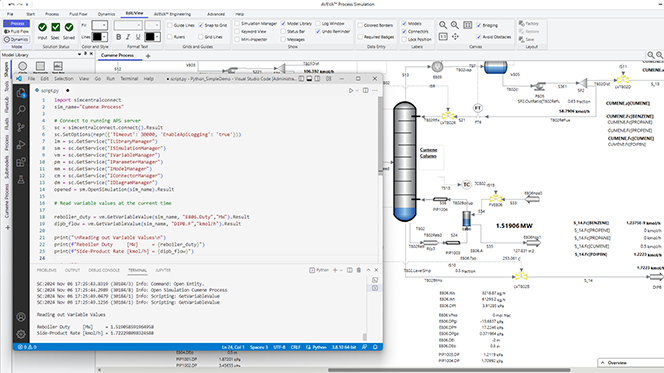Click Input solution status green check

42,28
